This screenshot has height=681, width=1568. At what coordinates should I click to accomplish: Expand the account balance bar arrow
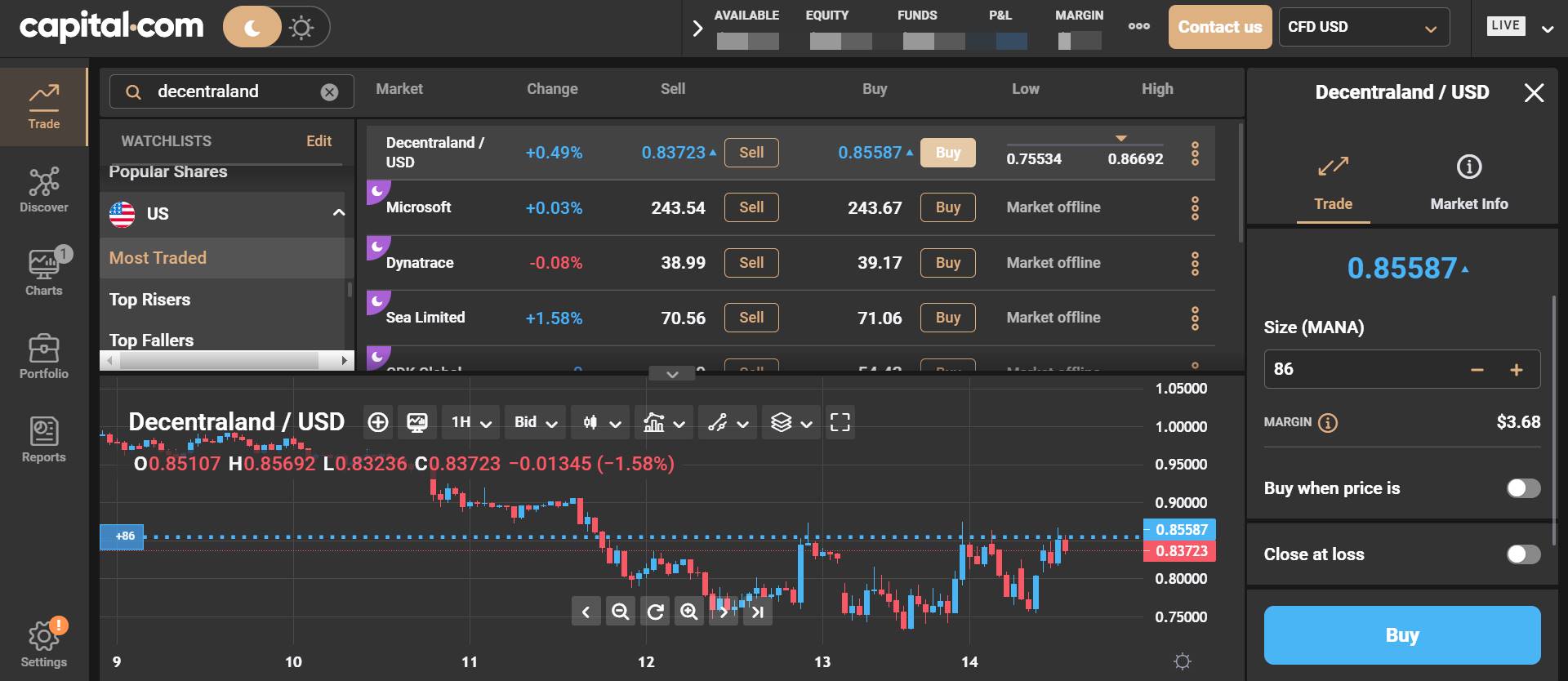(697, 29)
